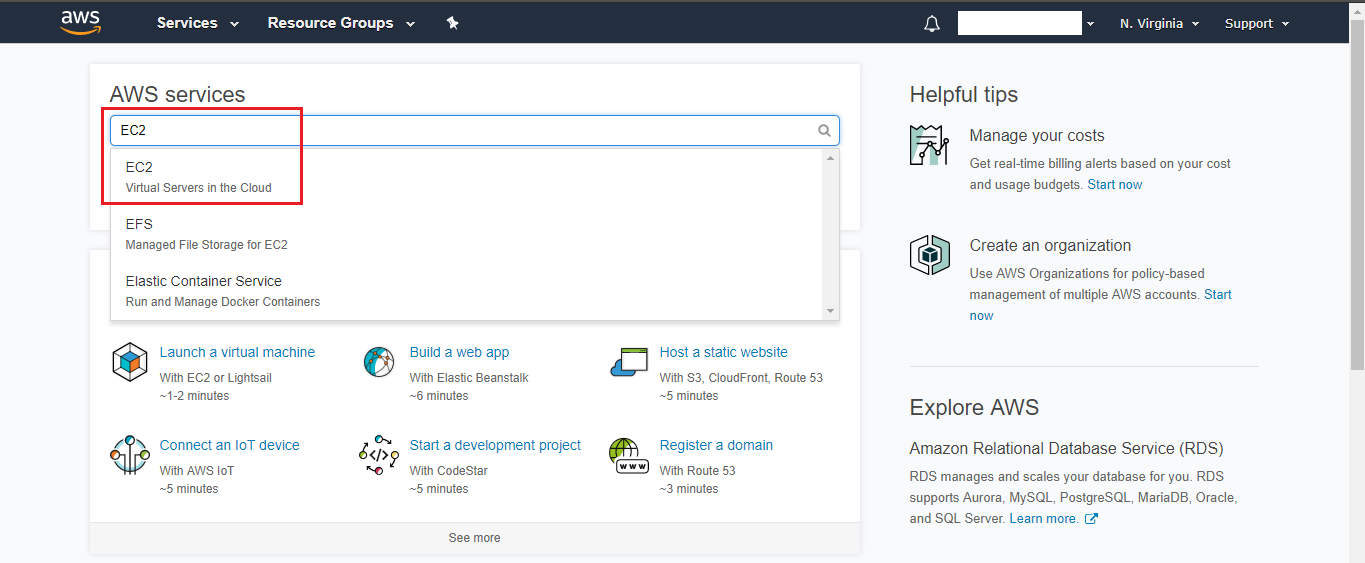Click the search magnifier icon

[x=824, y=131]
